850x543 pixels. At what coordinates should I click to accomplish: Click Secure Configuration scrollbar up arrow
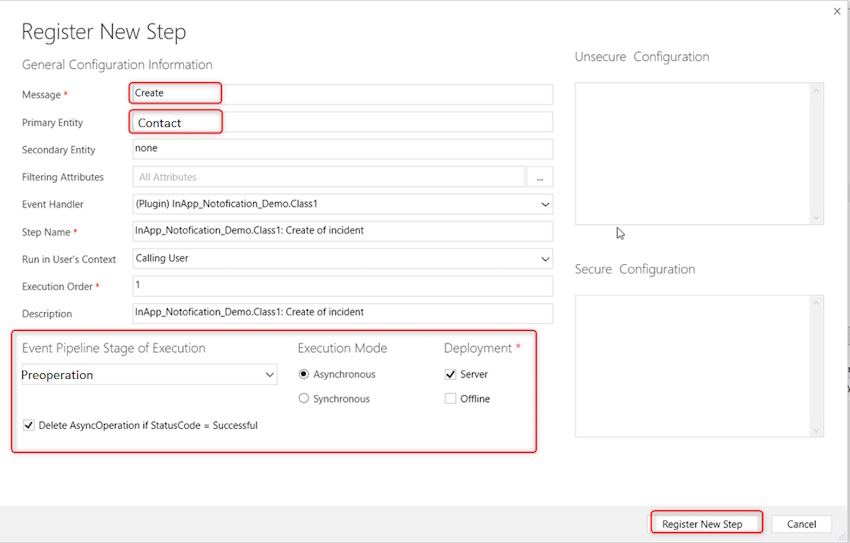pyautogui.click(x=816, y=303)
